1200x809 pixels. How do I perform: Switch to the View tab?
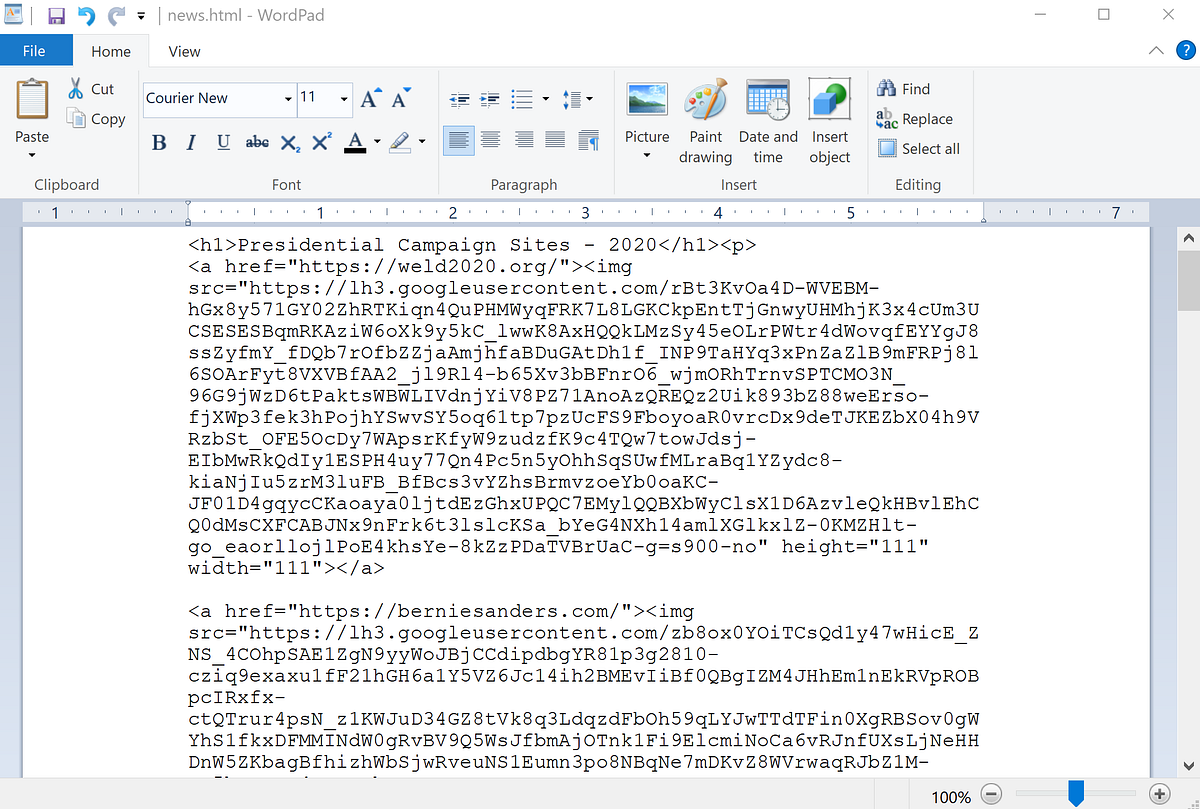(184, 50)
